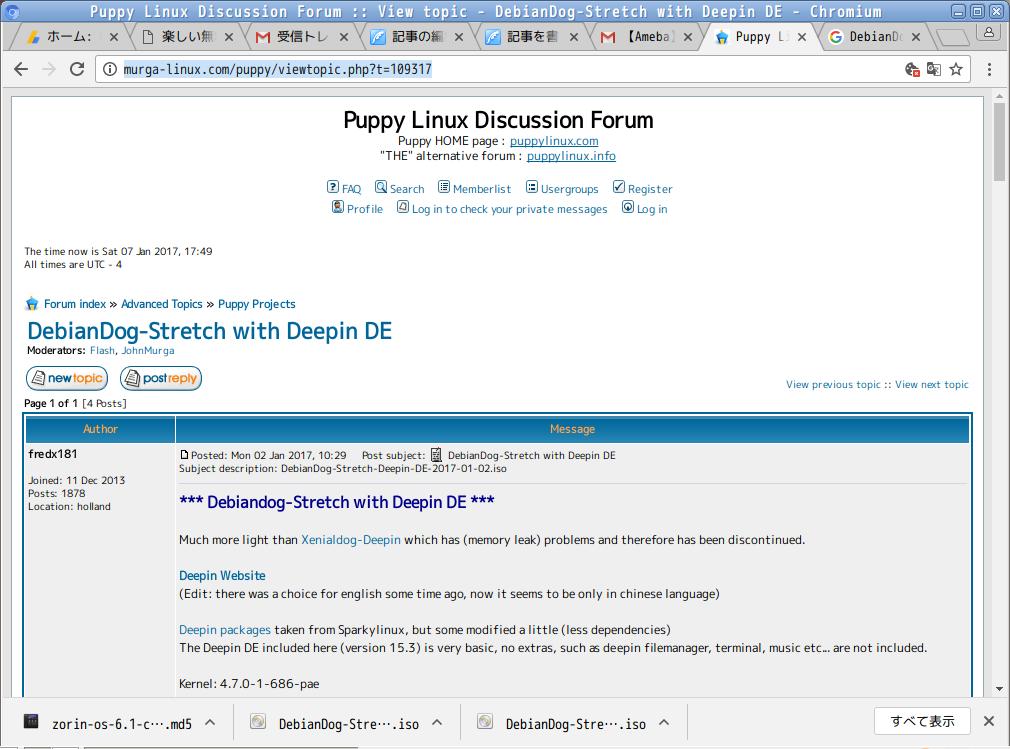1010x749 pixels.
Task: Click the すべて表示 button in the download bar
Action: coord(921,721)
